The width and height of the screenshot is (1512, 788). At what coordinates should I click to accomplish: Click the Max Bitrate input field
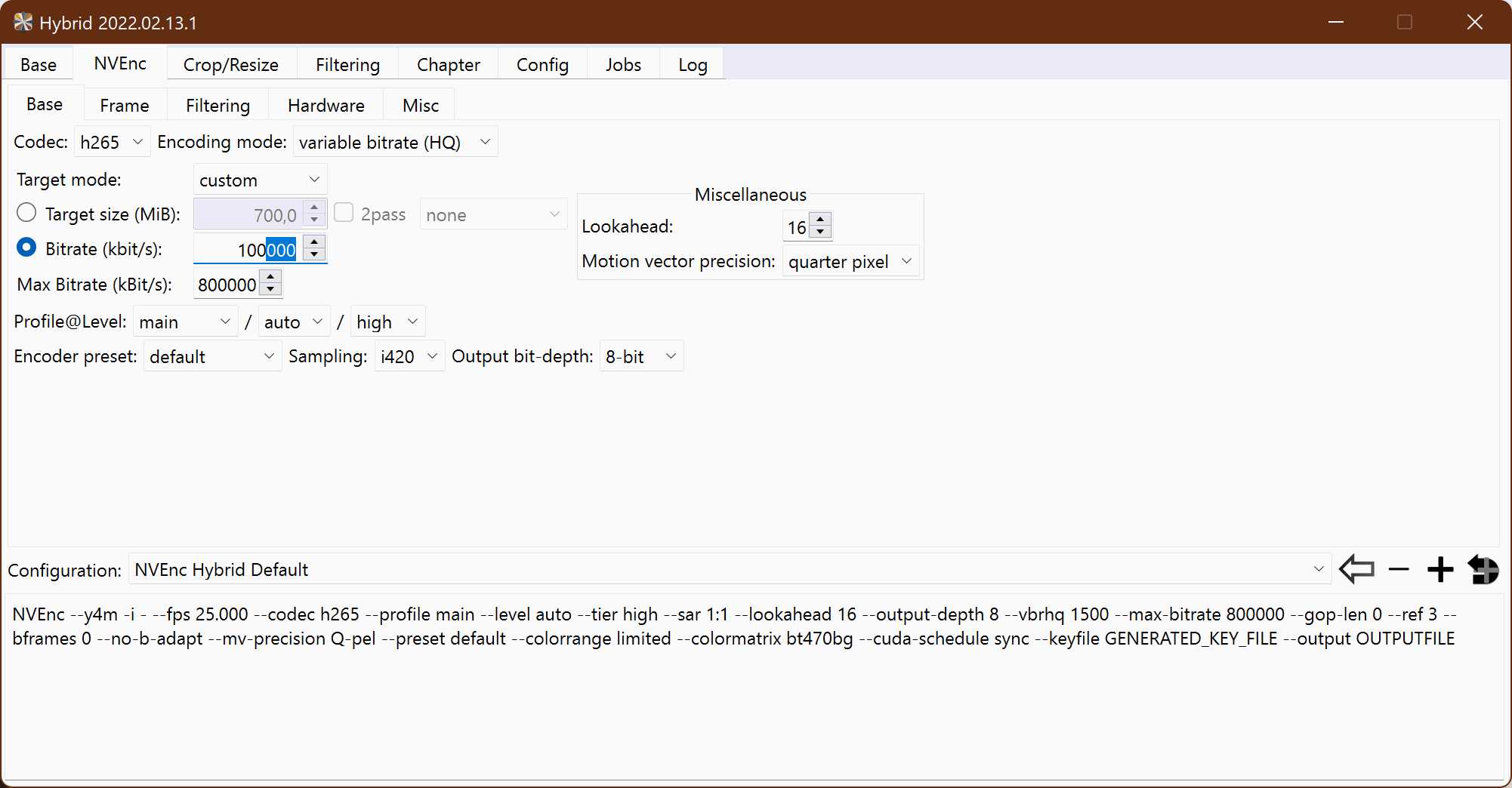click(227, 285)
